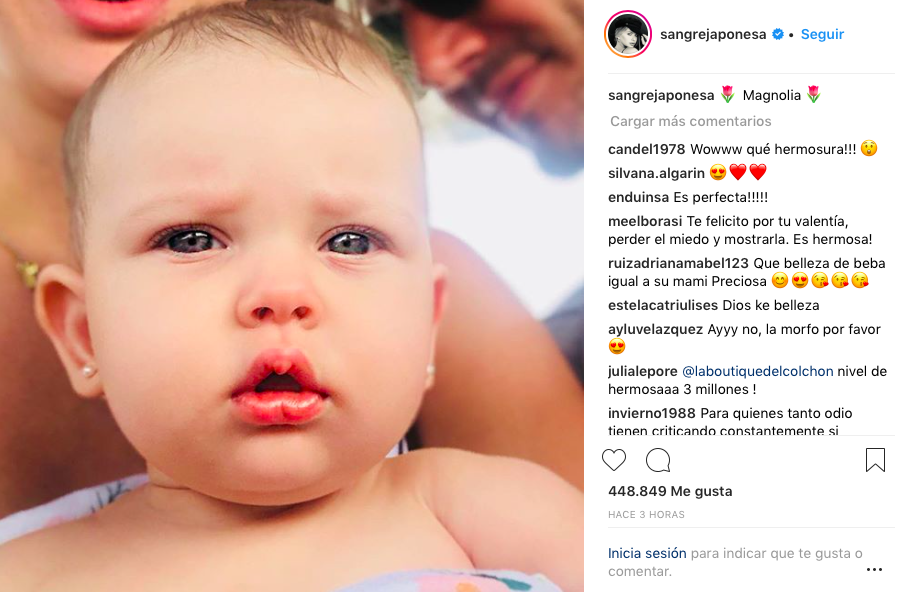
Task: Open invierno1988 commenter profile
Action: tap(651, 413)
